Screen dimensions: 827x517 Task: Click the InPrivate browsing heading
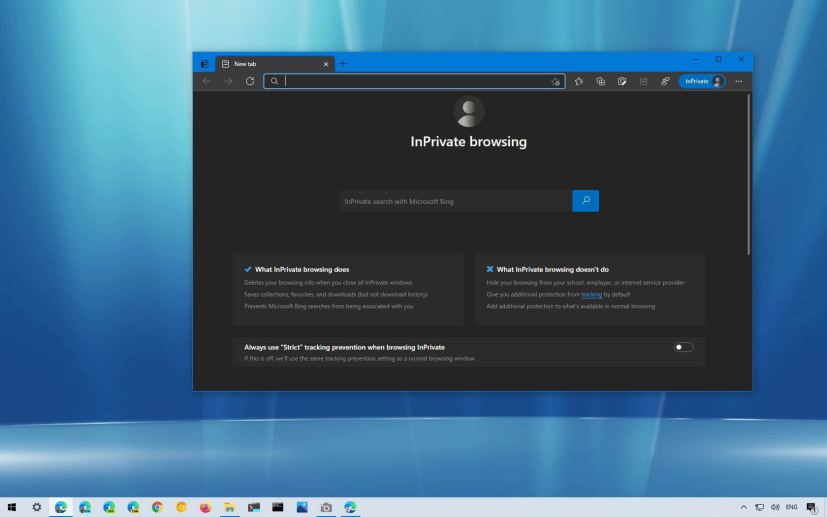[469, 141]
